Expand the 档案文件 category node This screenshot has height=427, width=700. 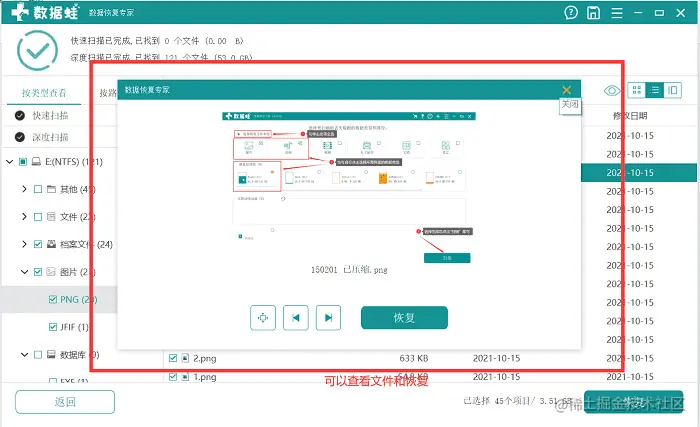click(x=24, y=244)
